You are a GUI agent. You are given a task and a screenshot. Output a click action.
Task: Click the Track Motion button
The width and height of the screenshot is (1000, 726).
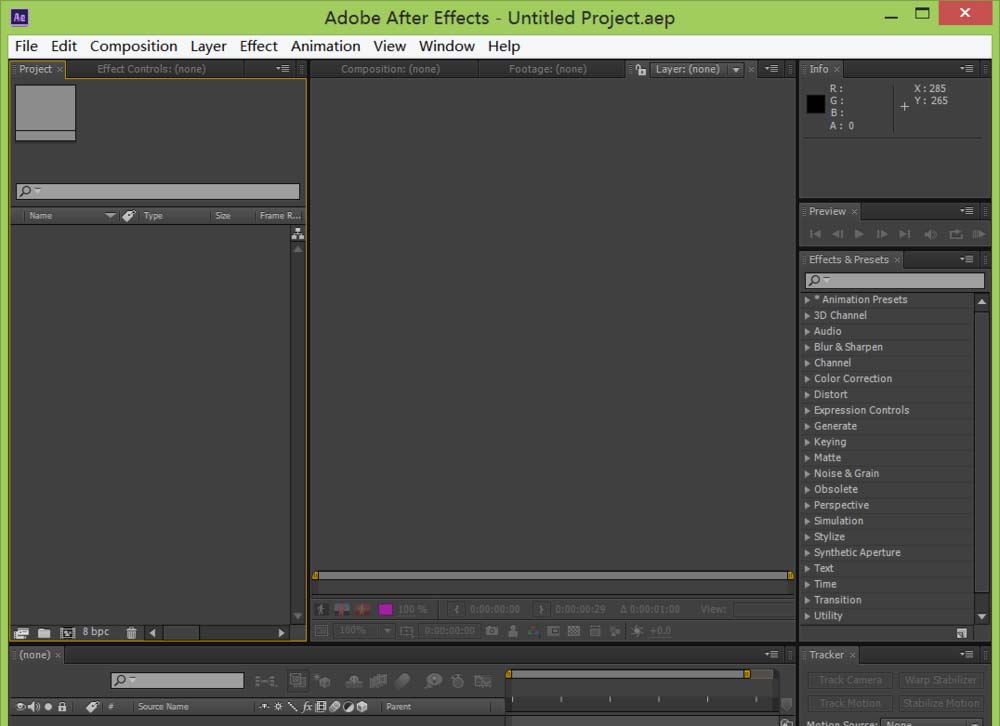[x=850, y=703]
